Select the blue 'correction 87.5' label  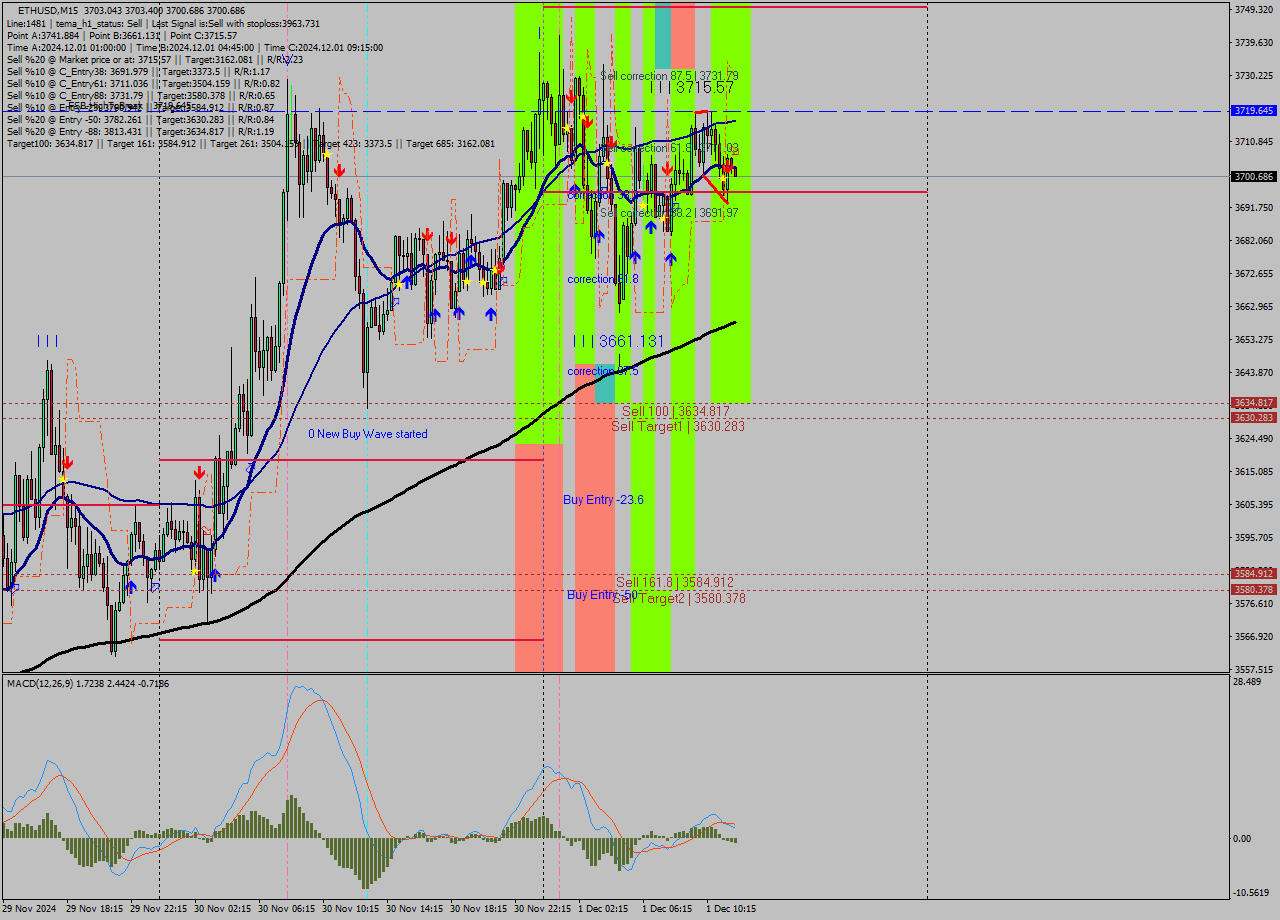(603, 371)
